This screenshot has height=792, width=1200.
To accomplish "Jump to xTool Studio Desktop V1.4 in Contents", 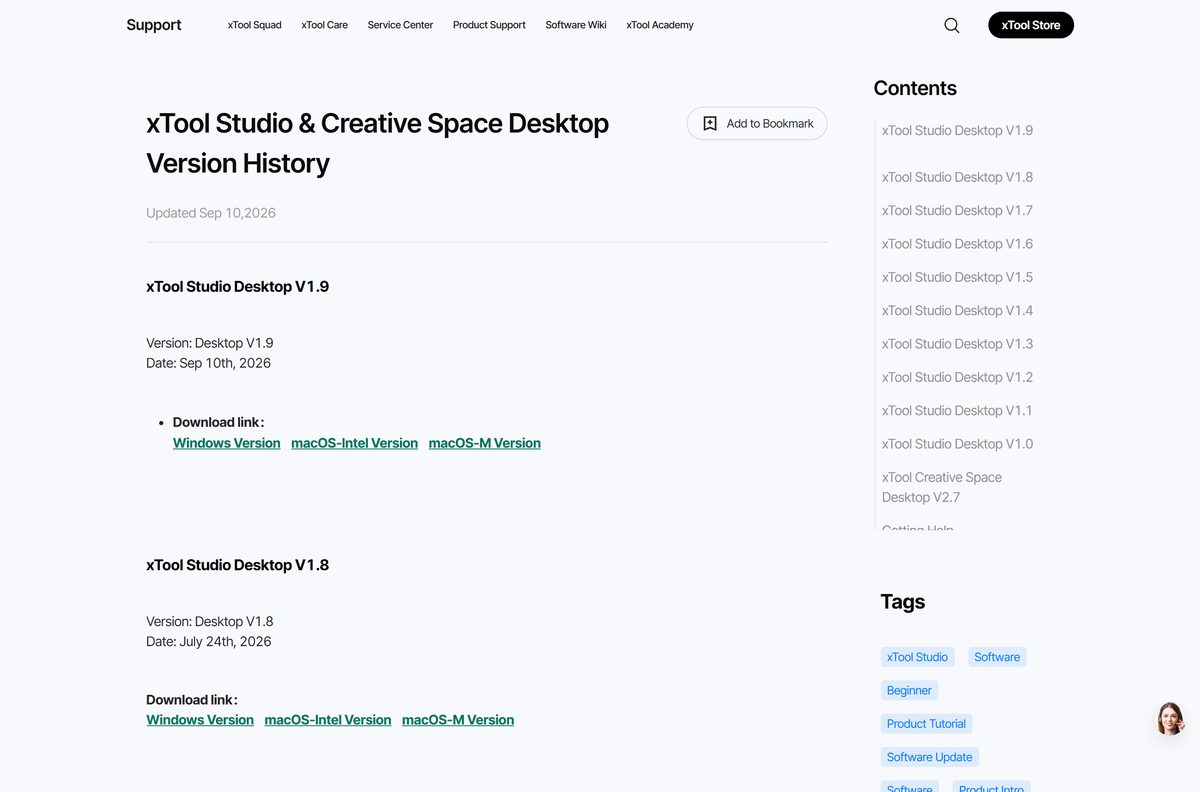I will click(x=957, y=310).
